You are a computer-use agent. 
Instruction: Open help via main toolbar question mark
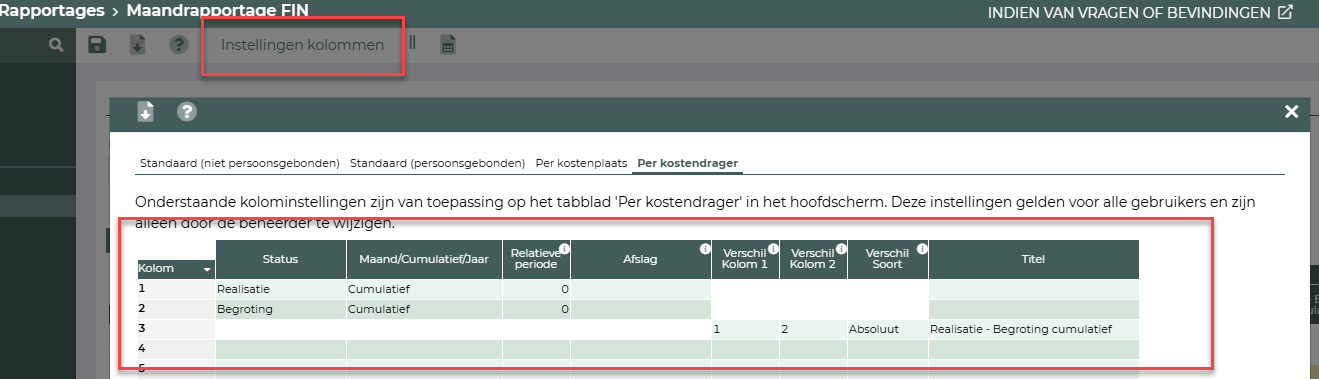pos(179,45)
